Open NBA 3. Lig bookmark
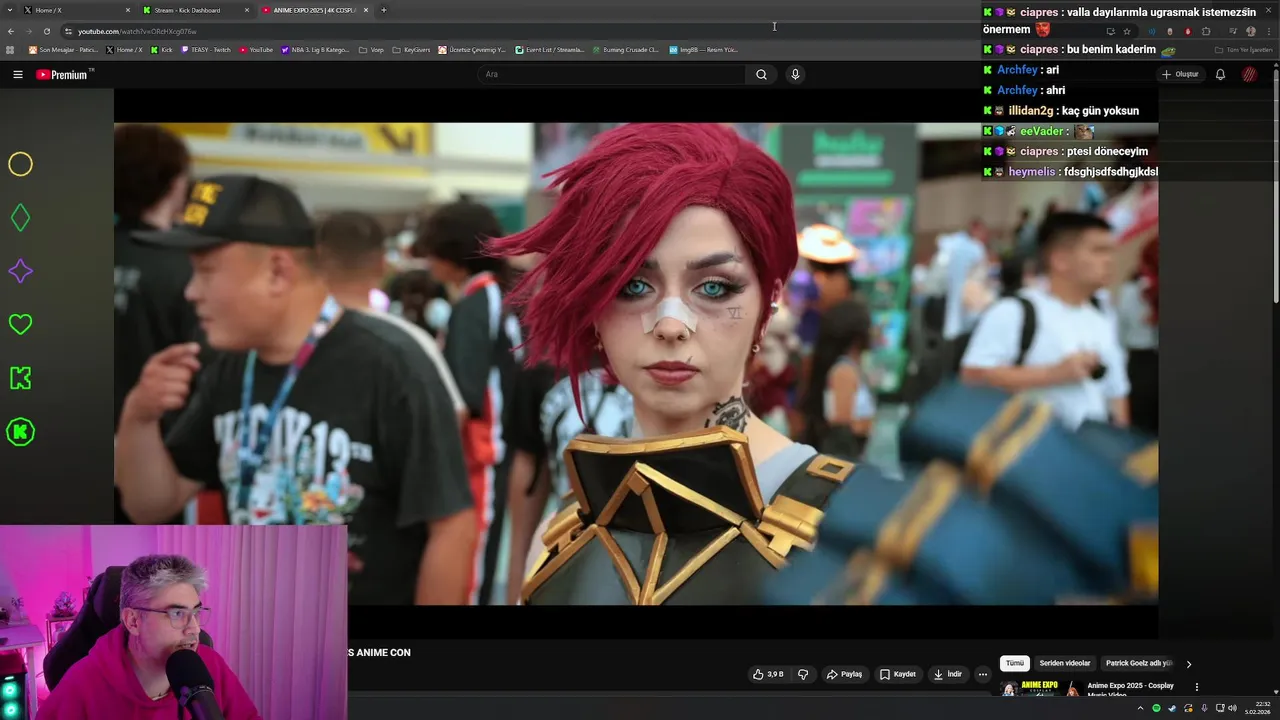Viewport: 1280px width, 720px height. click(x=316, y=49)
